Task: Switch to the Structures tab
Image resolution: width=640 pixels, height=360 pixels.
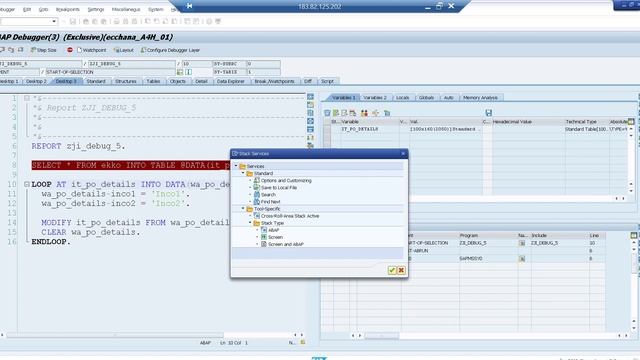Action: 126,81
